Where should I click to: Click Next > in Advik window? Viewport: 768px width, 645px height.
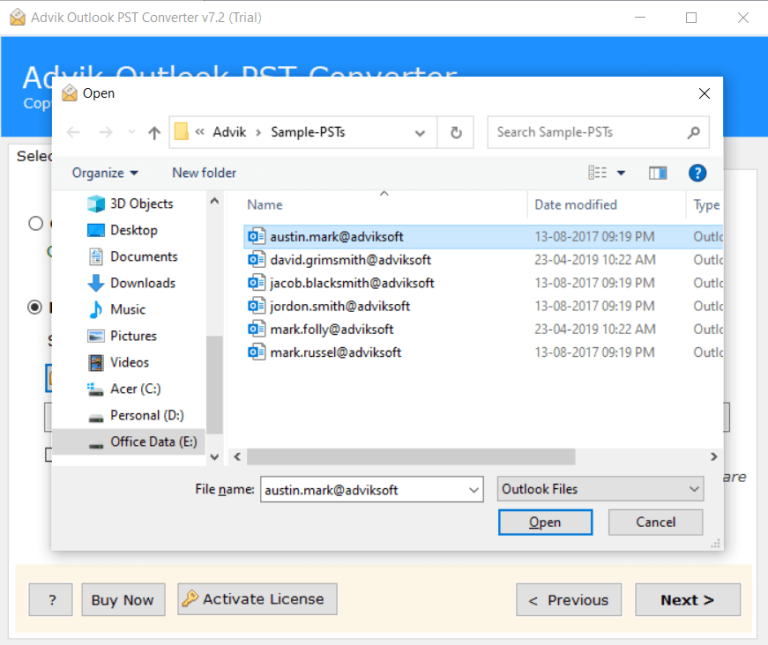pos(688,599)
